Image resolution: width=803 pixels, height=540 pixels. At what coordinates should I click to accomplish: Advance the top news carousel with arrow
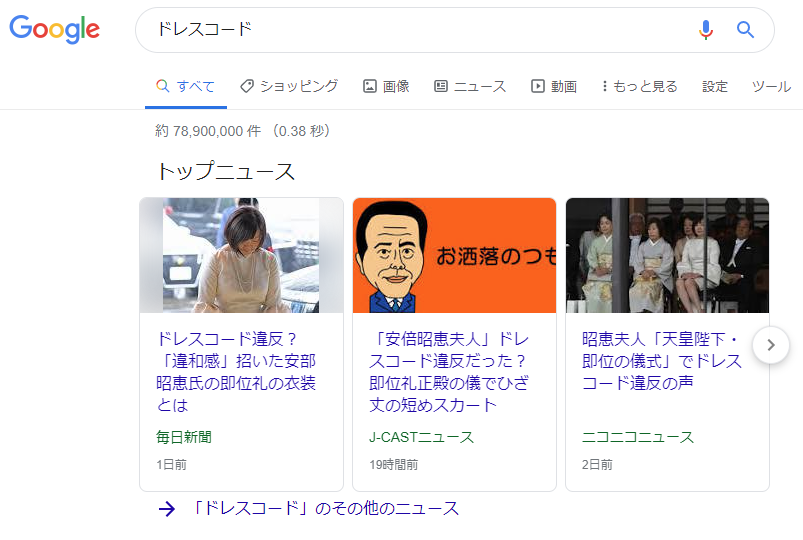coord(771,345)
